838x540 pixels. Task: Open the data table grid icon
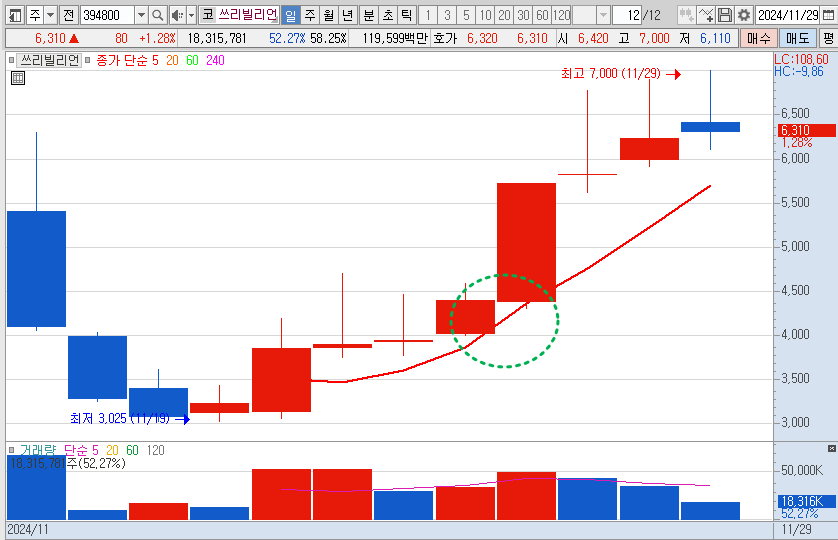point(18,78)
